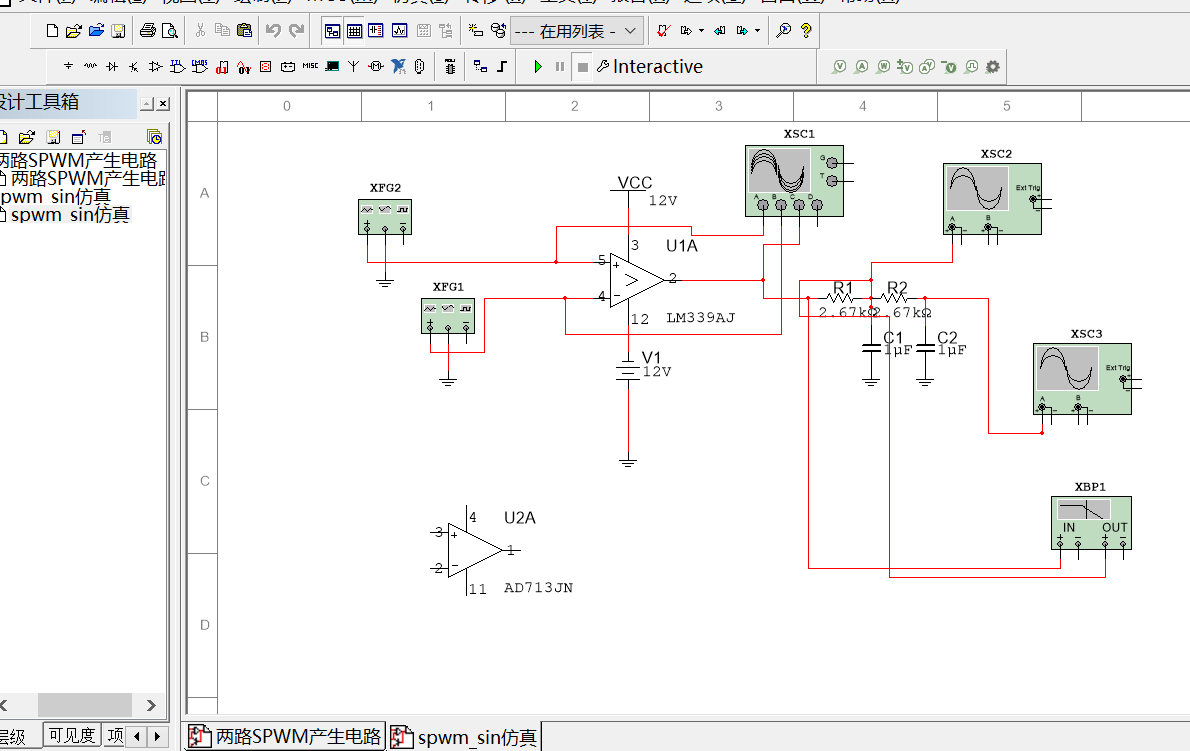Click the Print icon in the toolbar
The width and height of the screenshot is (1190, 751).
(147, 31)
